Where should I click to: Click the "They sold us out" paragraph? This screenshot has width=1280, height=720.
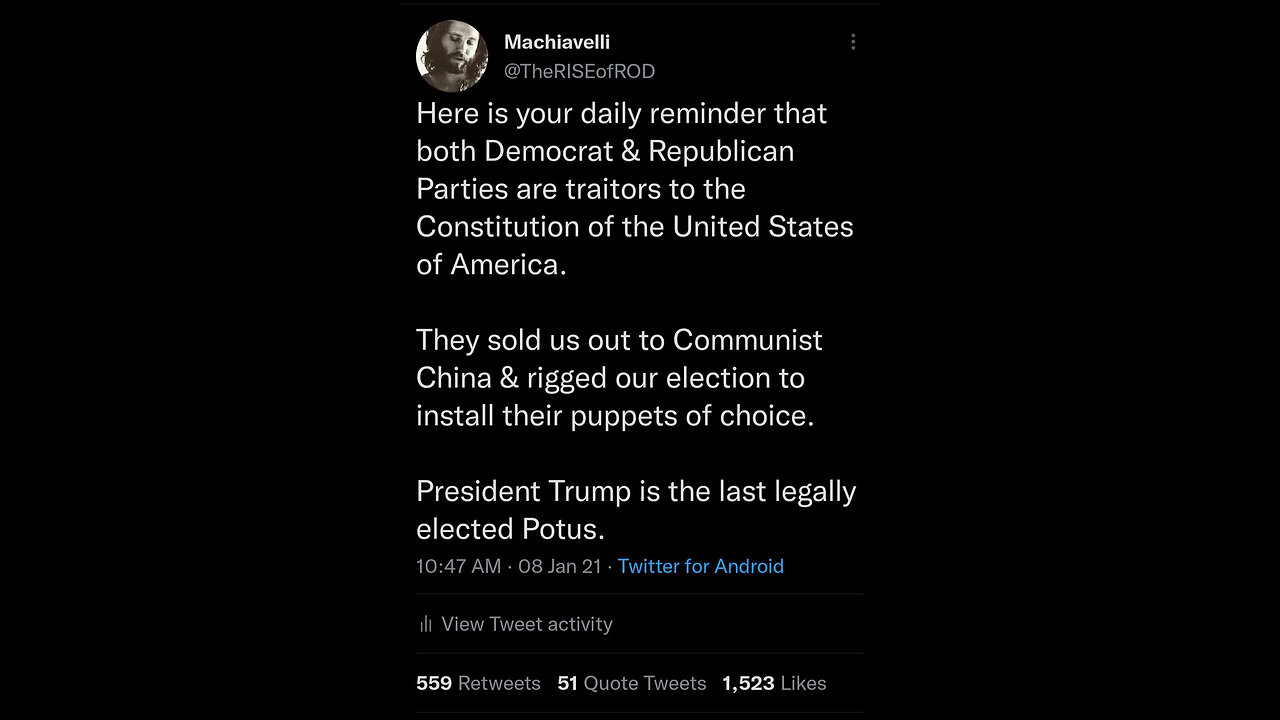pyautogui.click(x=619, y=340)
